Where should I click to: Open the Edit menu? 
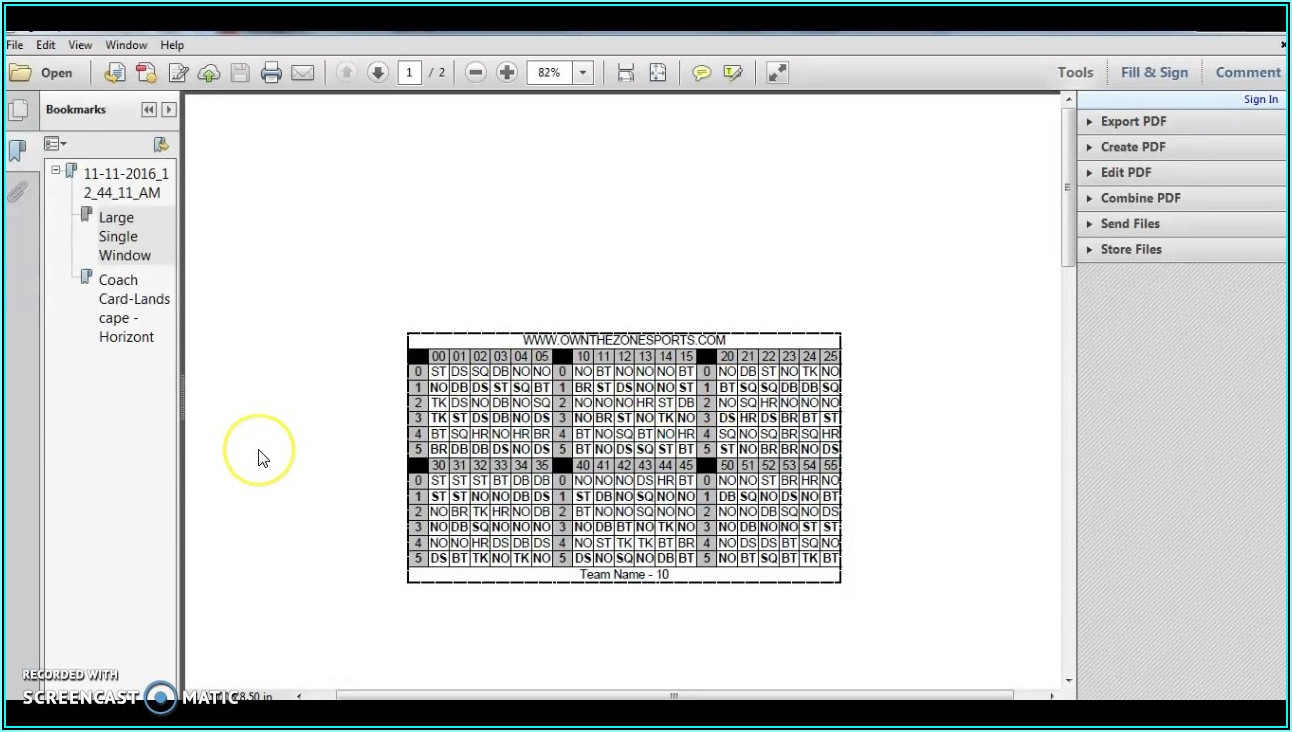coord(46,45)
